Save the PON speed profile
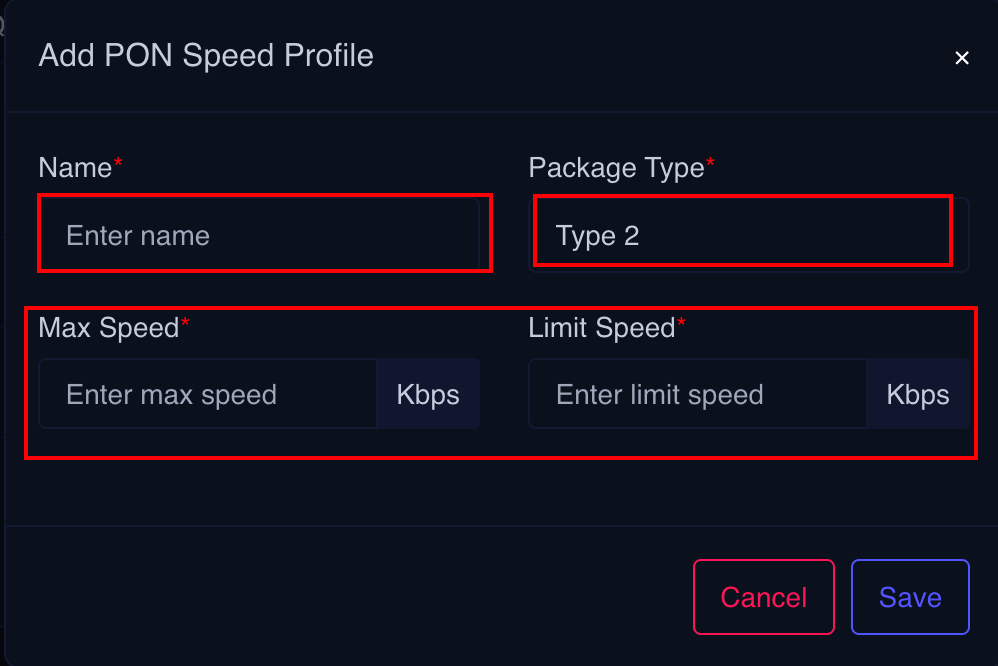The image size is (998, 666). pos(910,597)
